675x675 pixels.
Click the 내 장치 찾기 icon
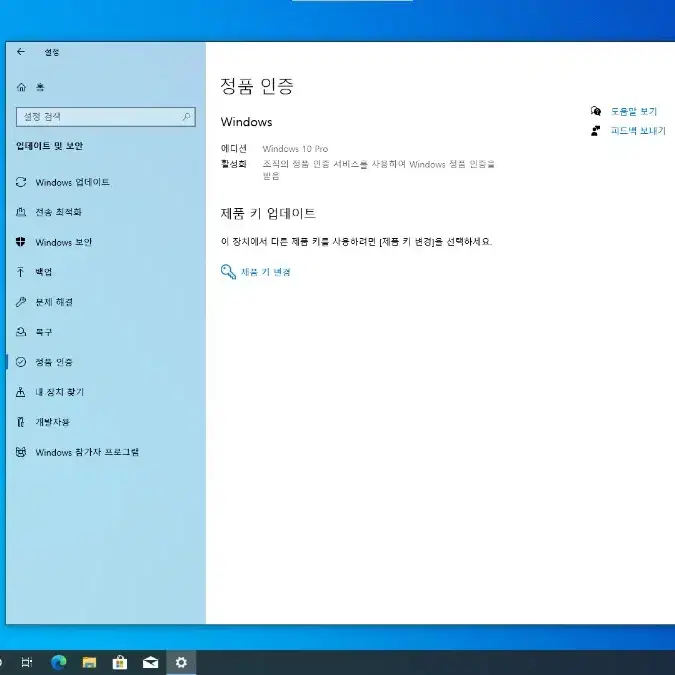tap(21, 392)
